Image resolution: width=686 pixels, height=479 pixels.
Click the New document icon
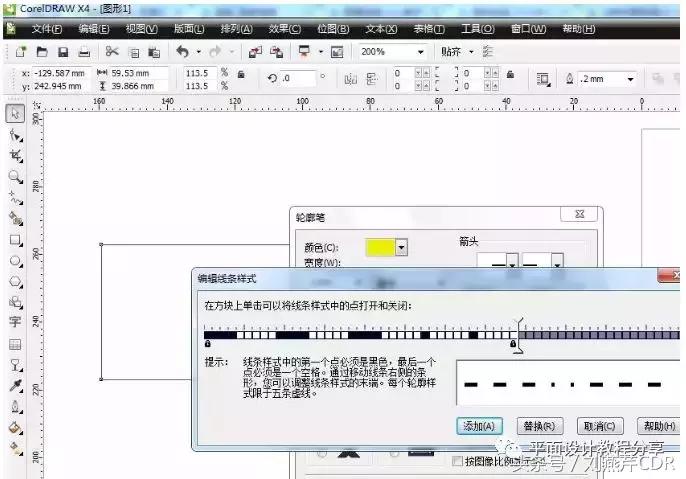(x=21, y=52)
